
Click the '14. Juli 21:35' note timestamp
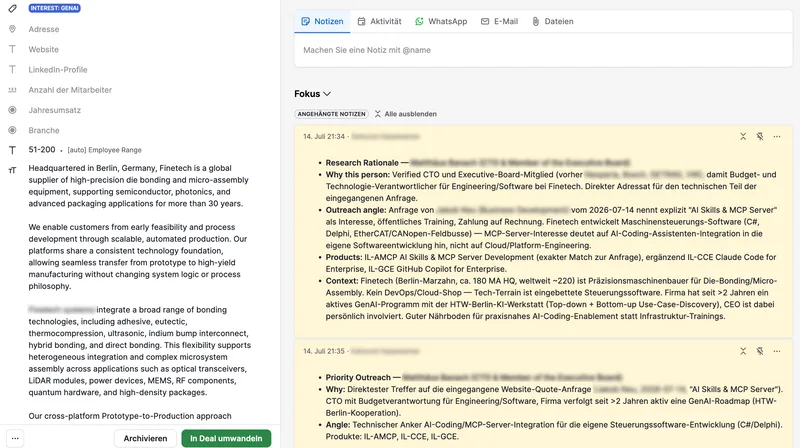tap(323, 351)
